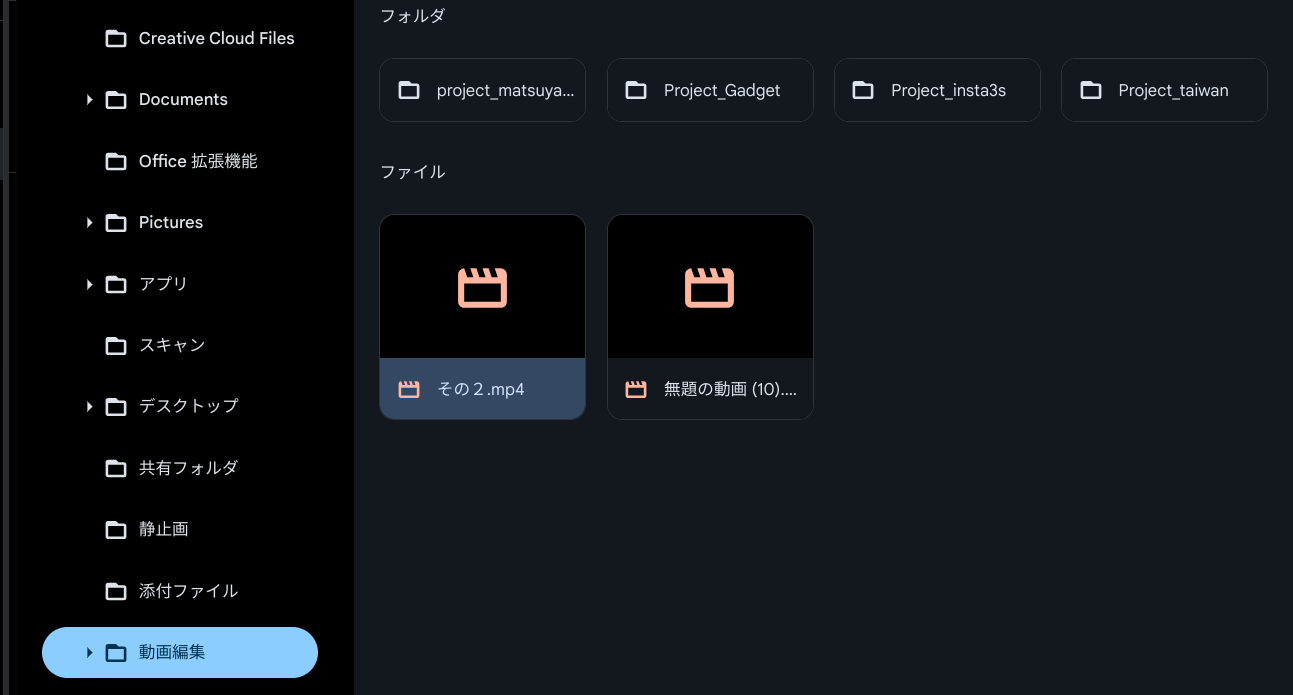Viewport: 1293px width, 695px height.
Task: Click the アプリ folder icon
Action: coord(116,284)
